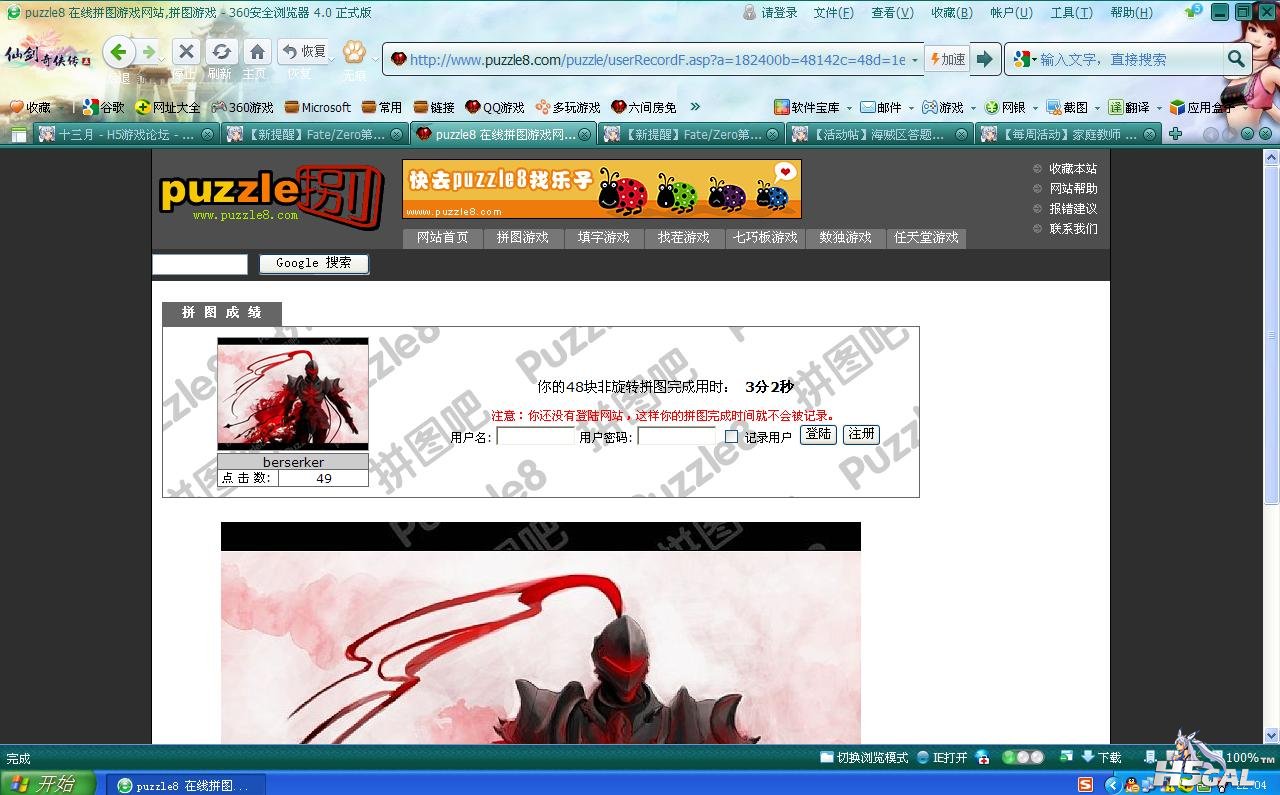Screen dimensions: 1280x795
Task: Click the magnifier search icon
Action: (1237, 60)
